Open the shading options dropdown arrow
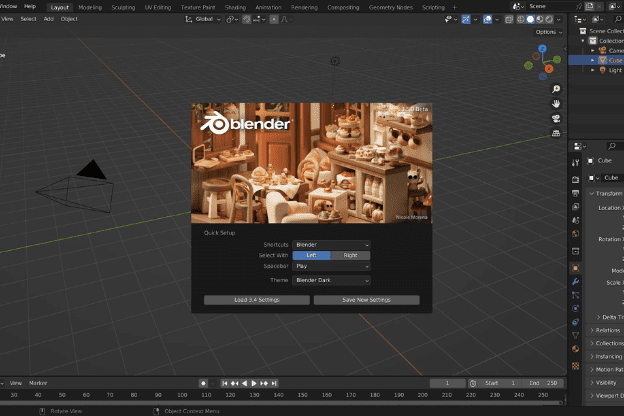 coord(558,19)
